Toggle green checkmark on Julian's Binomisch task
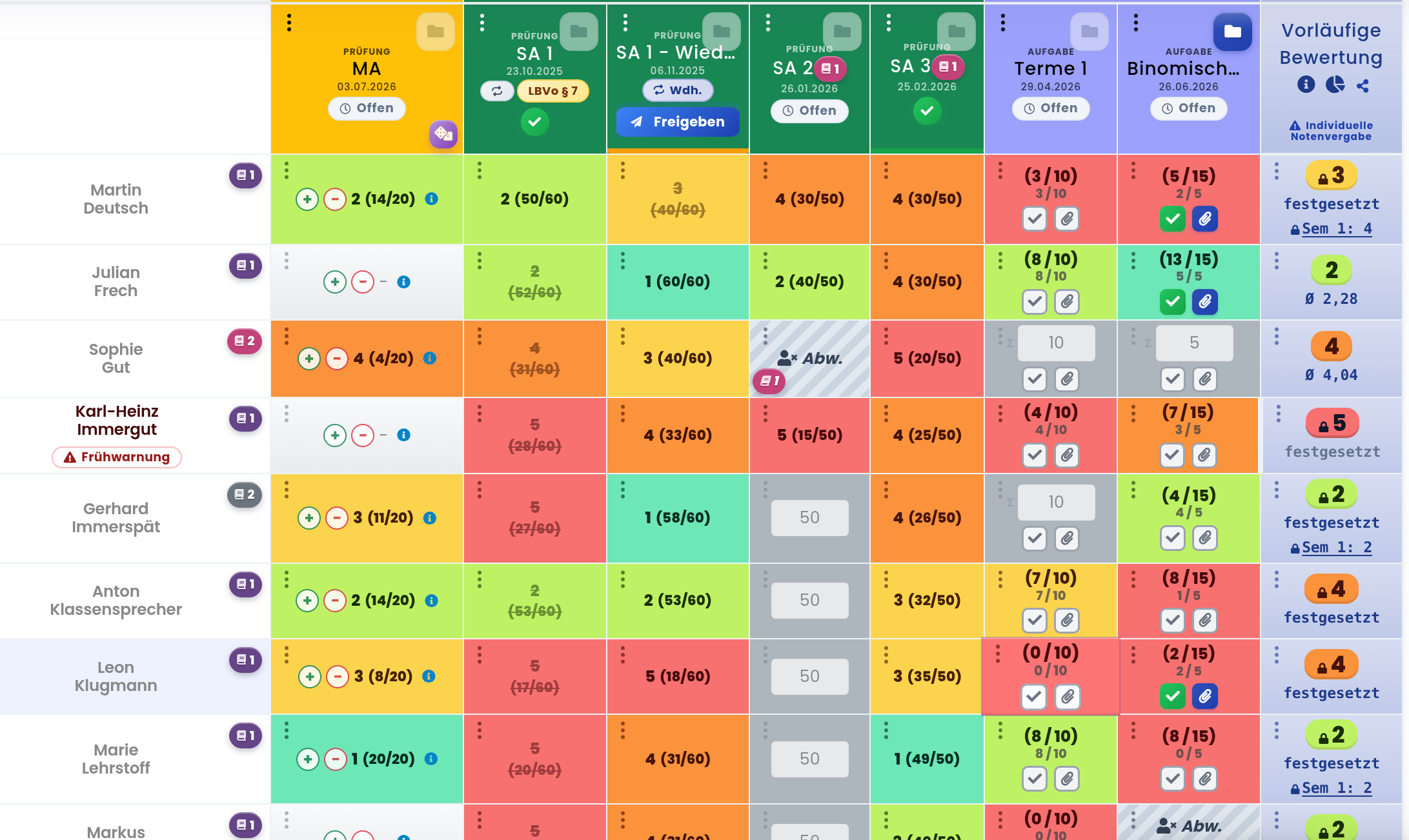 1172,302
